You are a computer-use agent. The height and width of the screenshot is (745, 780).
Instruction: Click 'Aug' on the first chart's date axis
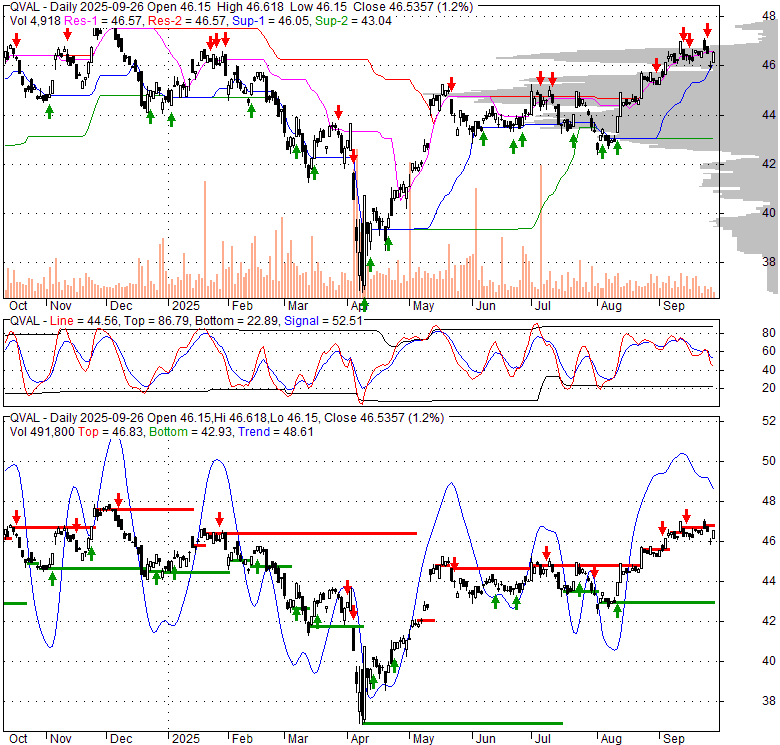click(x=611, y=306)
